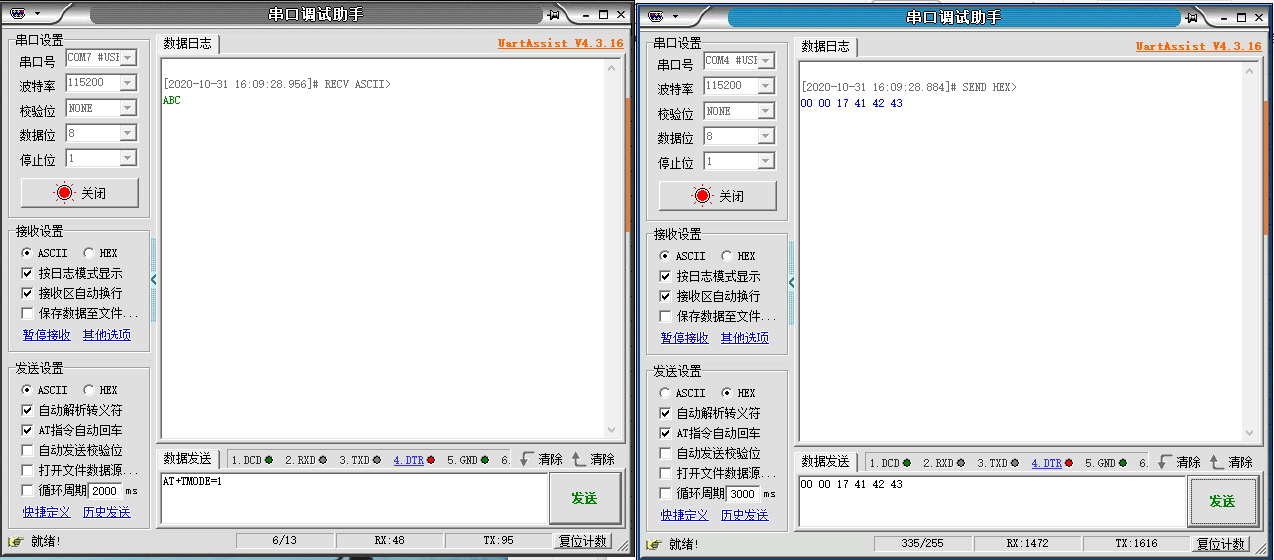Click 关闭 port button in COM7 window

pos(80,193)
